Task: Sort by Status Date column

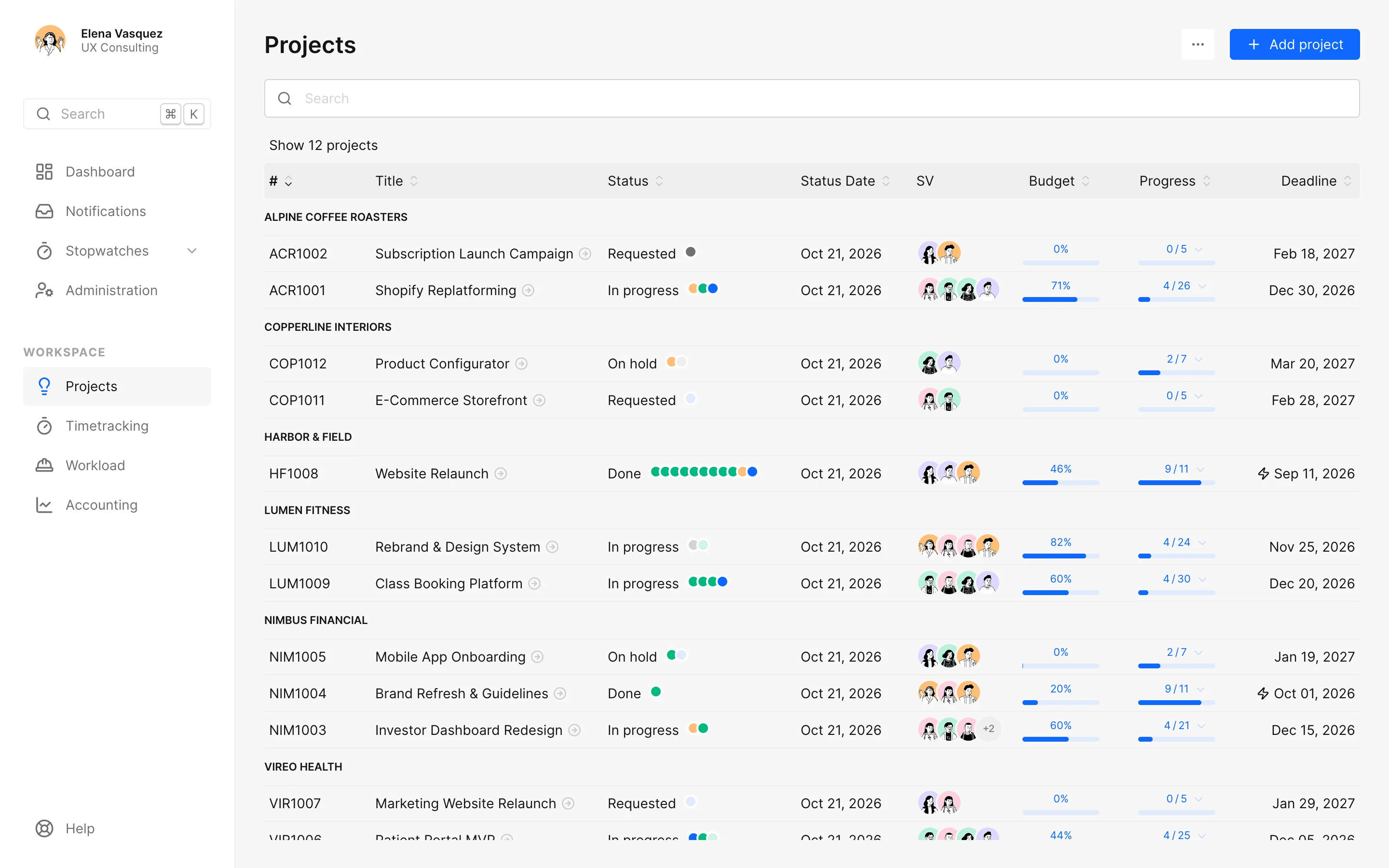Action: click(845, 181)
